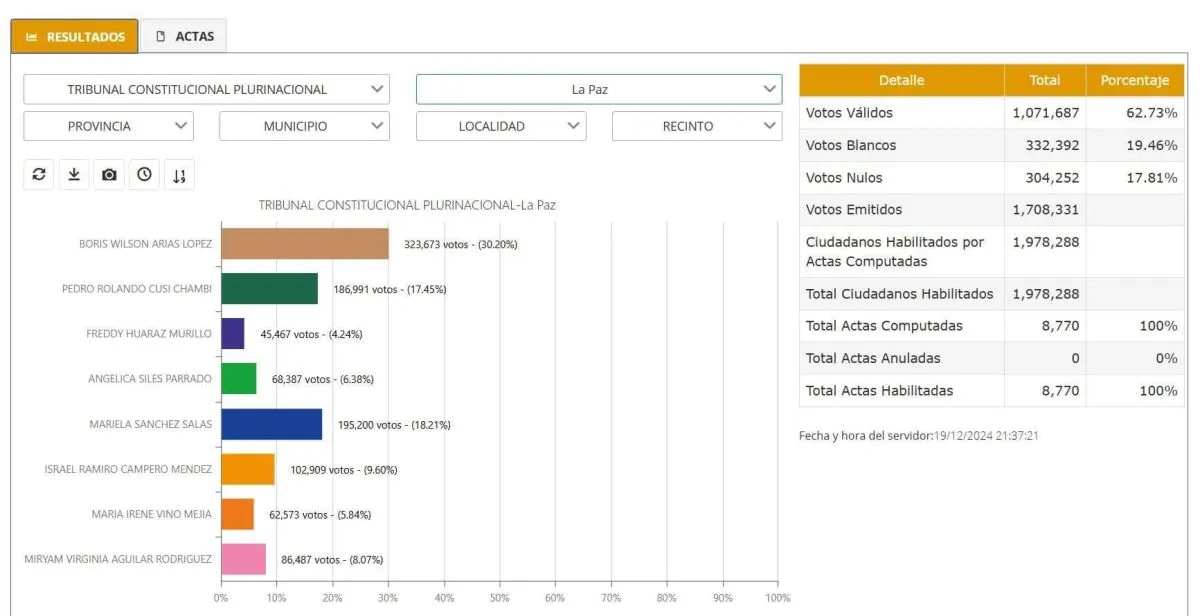This screenshot has width=1200, height=616.
Task: Click the sort order icon
Action: click(x=179, y=175)
